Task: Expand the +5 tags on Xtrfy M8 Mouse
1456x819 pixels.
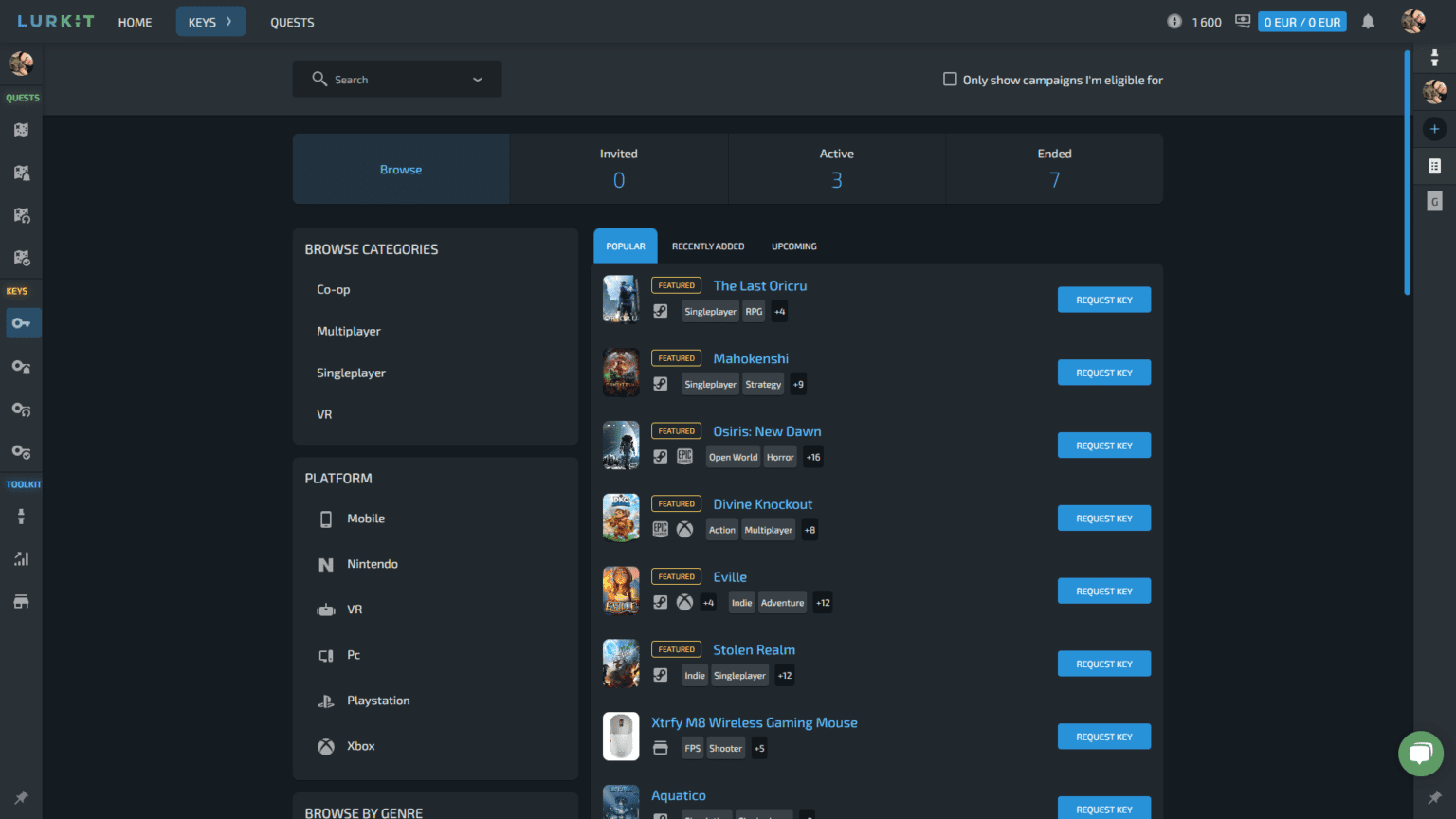Action: coord(759,749)
